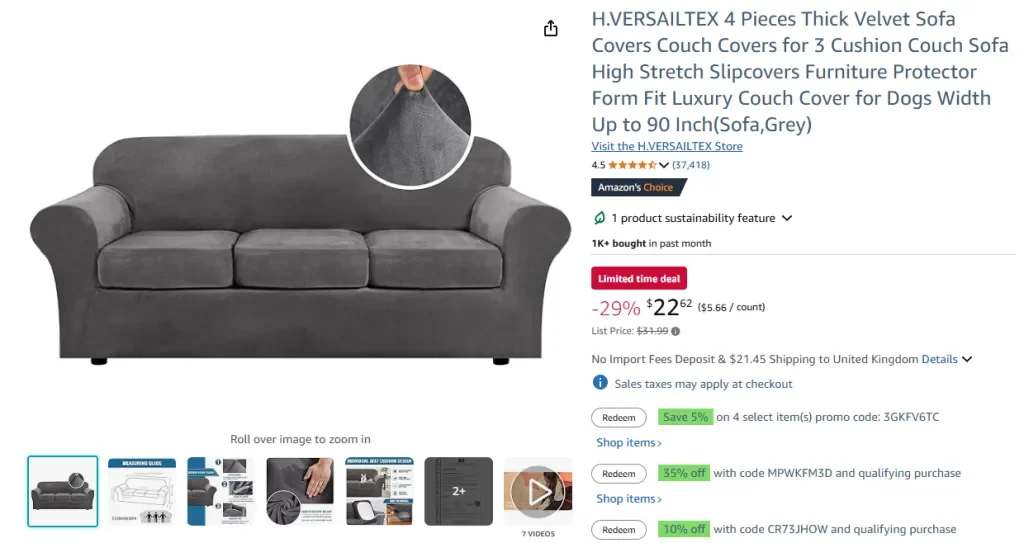Redeem the Save 5% promo code
This screenshot has width=1024, height=543.
pyautogui.click(x=618, y=418)
